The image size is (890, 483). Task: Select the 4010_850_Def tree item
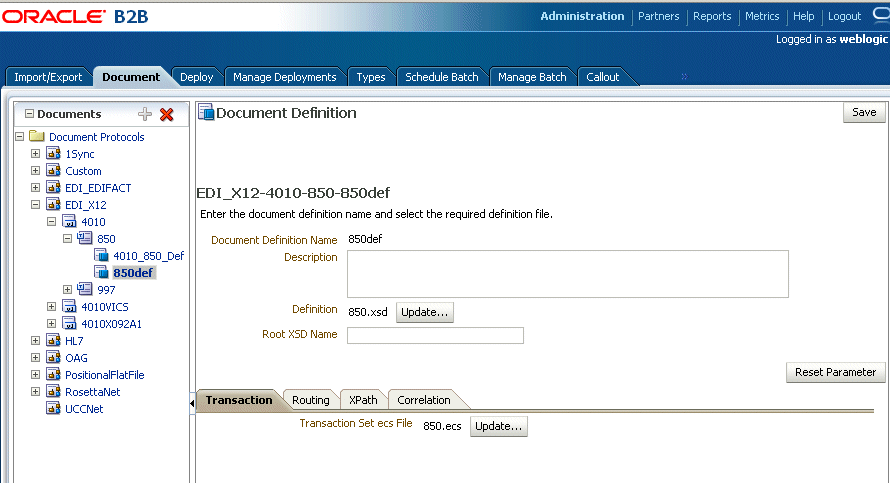[148, 256]
